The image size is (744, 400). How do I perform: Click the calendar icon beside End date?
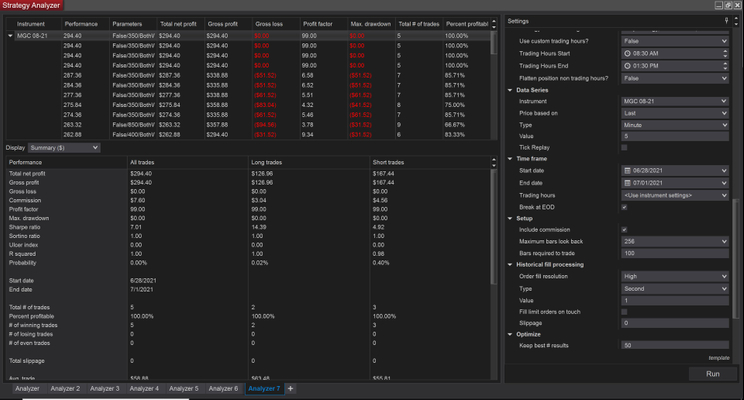point(626,183)
